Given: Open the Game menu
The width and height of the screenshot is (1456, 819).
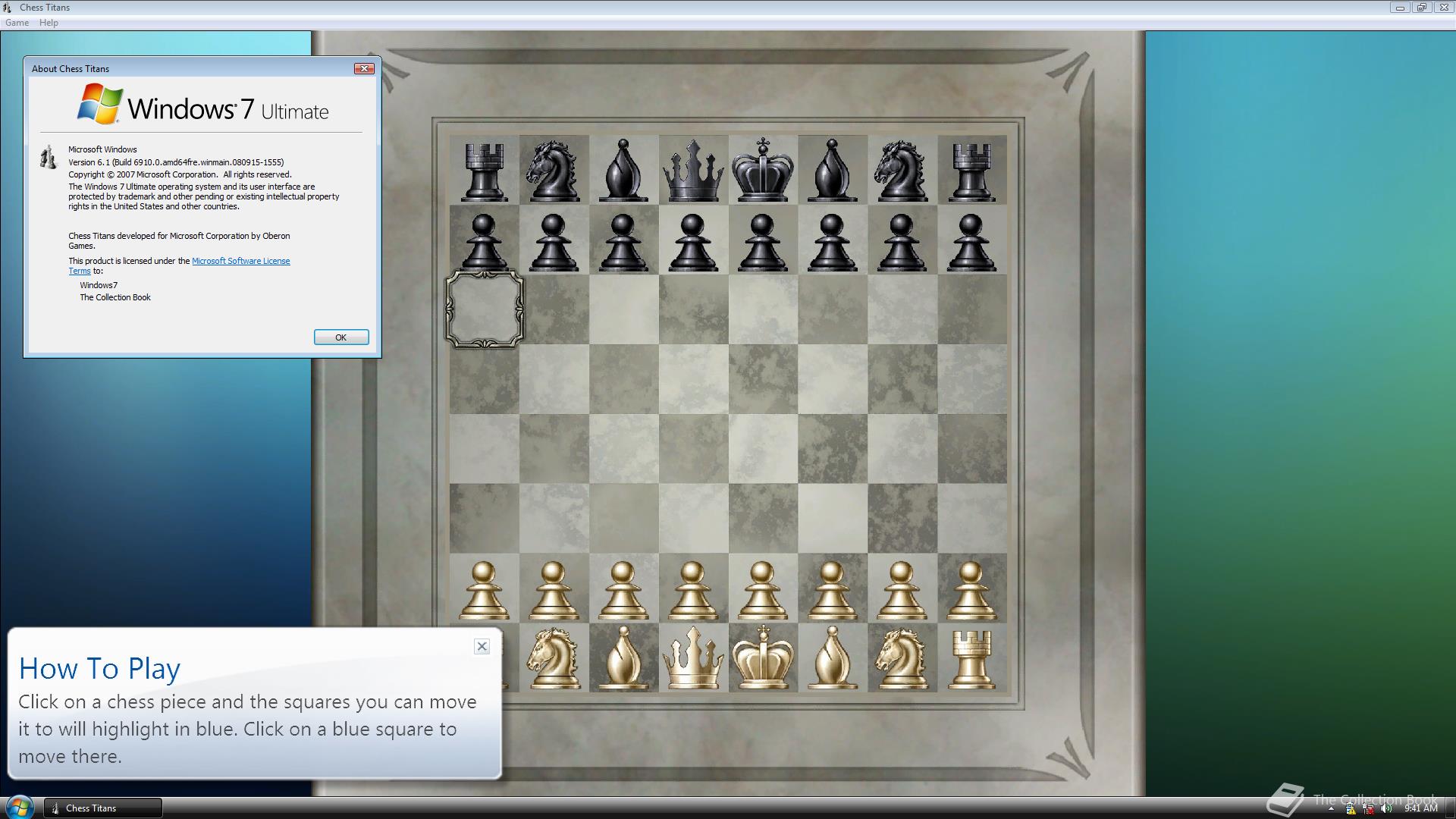Looking at the screenshot, I should 17,23.
